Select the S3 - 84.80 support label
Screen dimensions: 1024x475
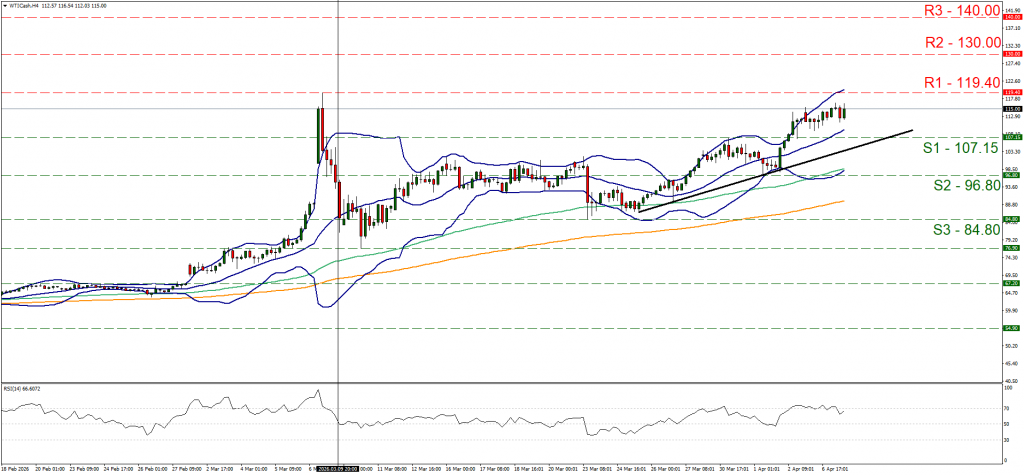click(964, 229)
